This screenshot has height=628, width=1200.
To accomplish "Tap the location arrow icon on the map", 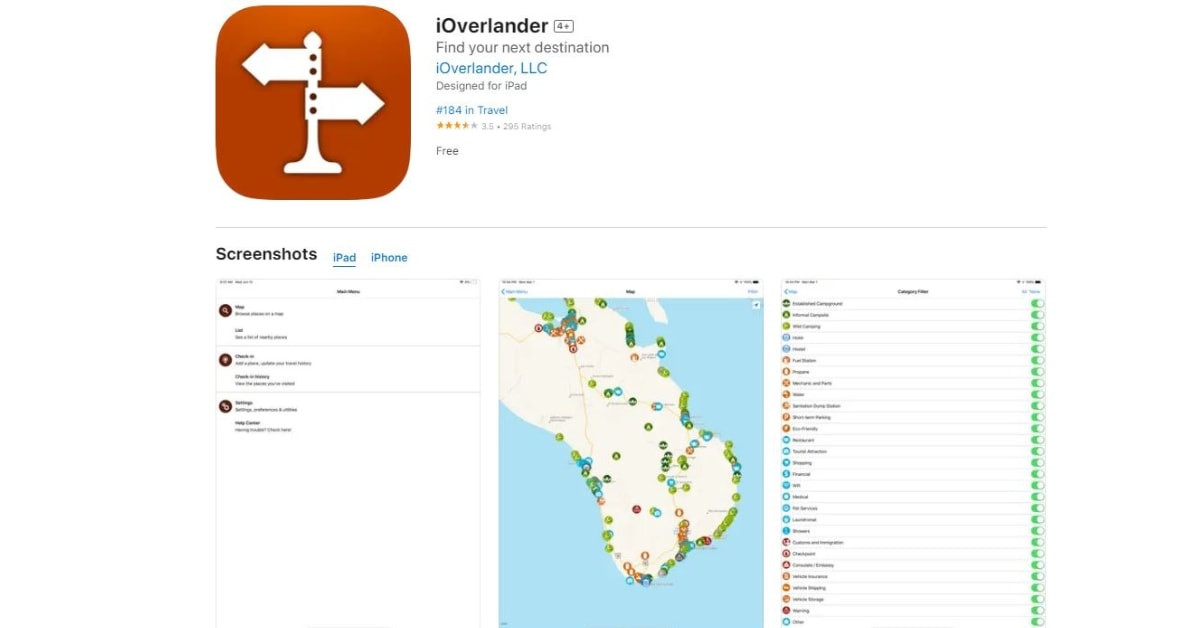I will point(755,304).
